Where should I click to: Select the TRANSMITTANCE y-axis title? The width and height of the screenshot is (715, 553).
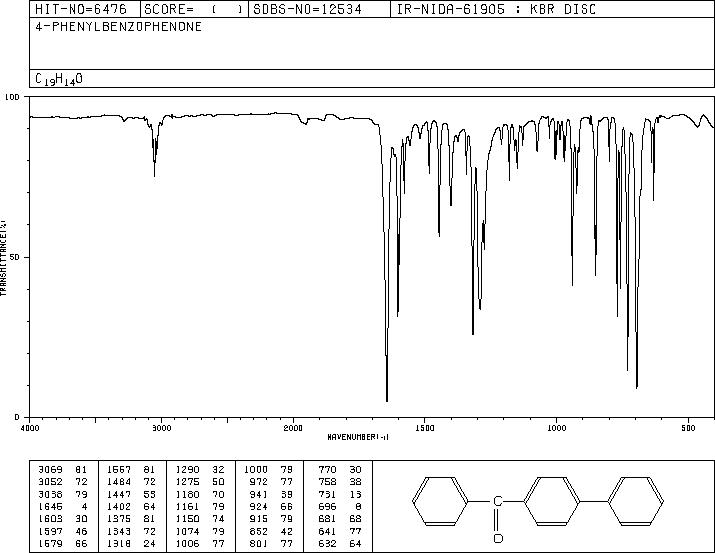(x=3, y=258)
